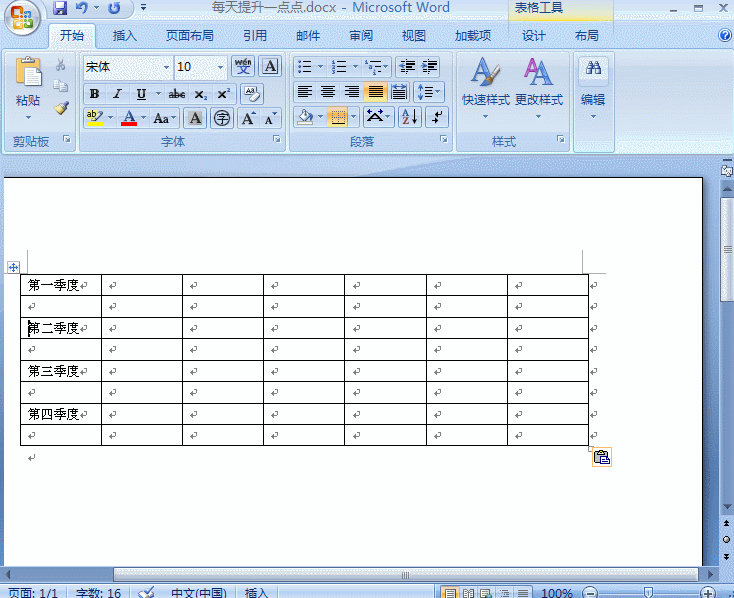
Task: Toggle superscript formatting
Action: tap(223, 94)
